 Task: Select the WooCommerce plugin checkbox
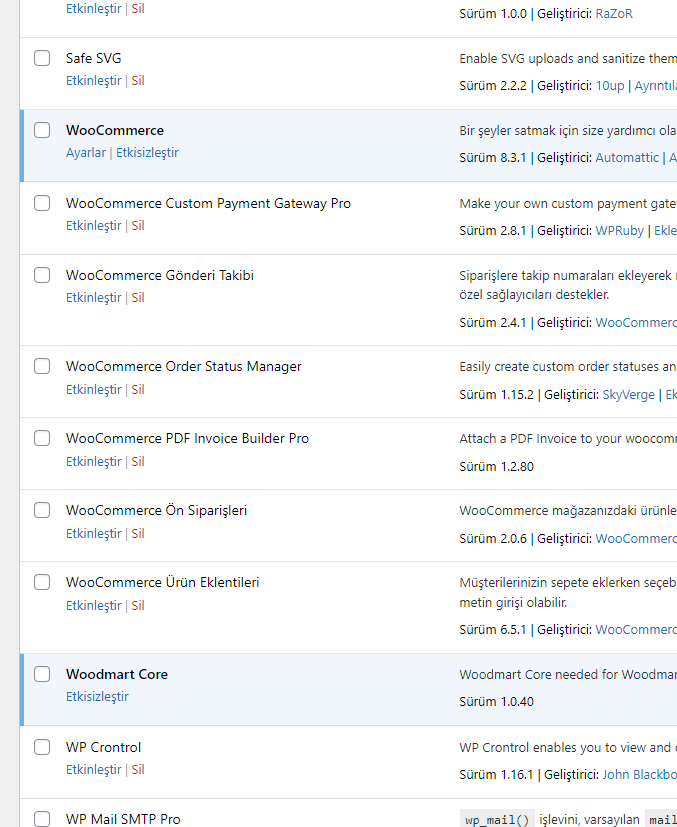point(42,130)
